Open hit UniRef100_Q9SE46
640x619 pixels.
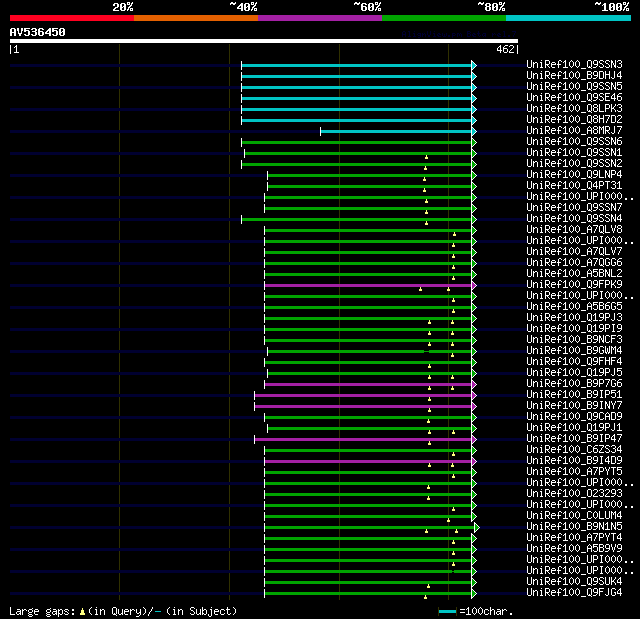574,98
